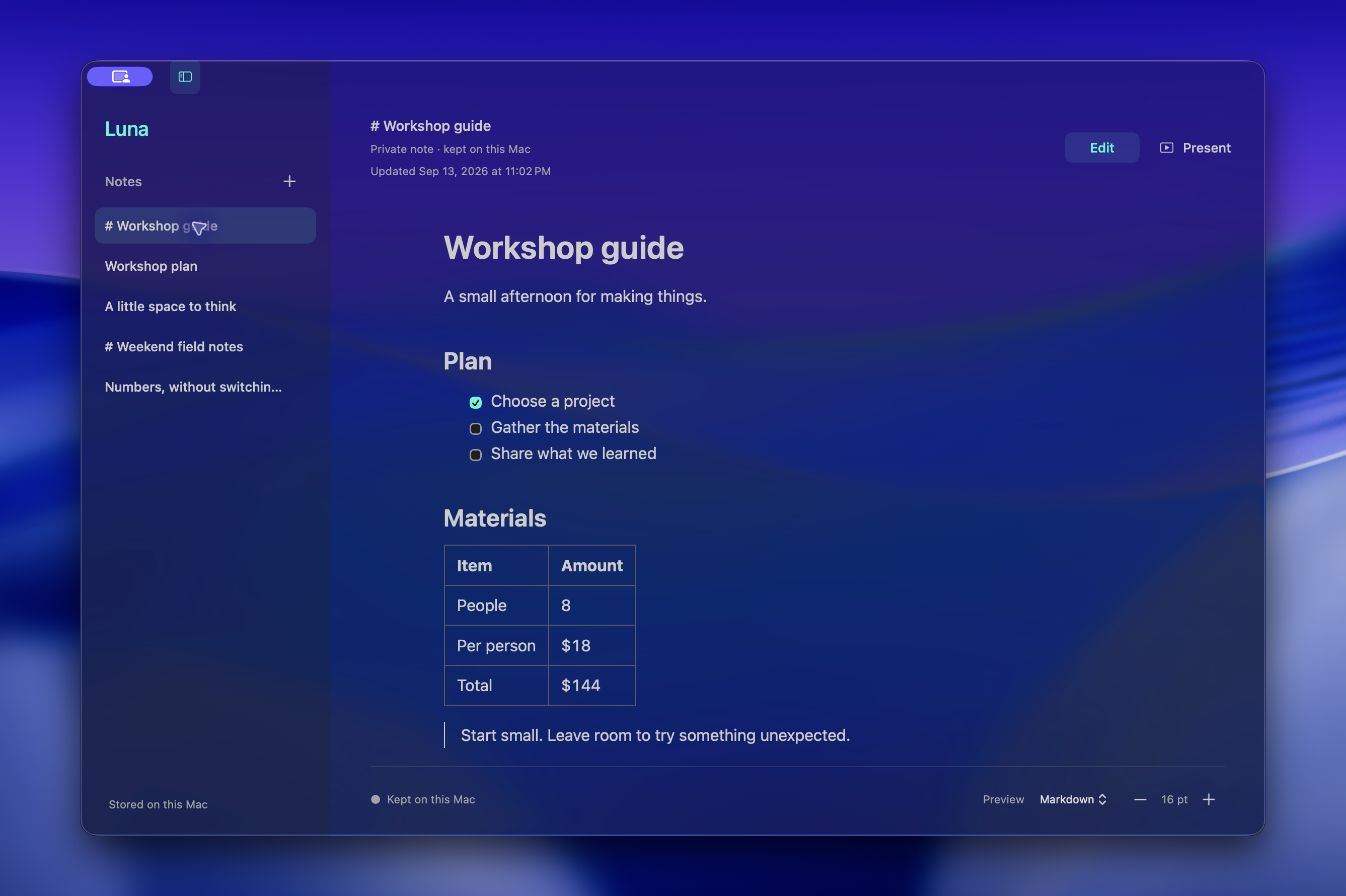Open the Workshop plan note
The height and width of the screenshot is (896, 1346).
point(205,266)
